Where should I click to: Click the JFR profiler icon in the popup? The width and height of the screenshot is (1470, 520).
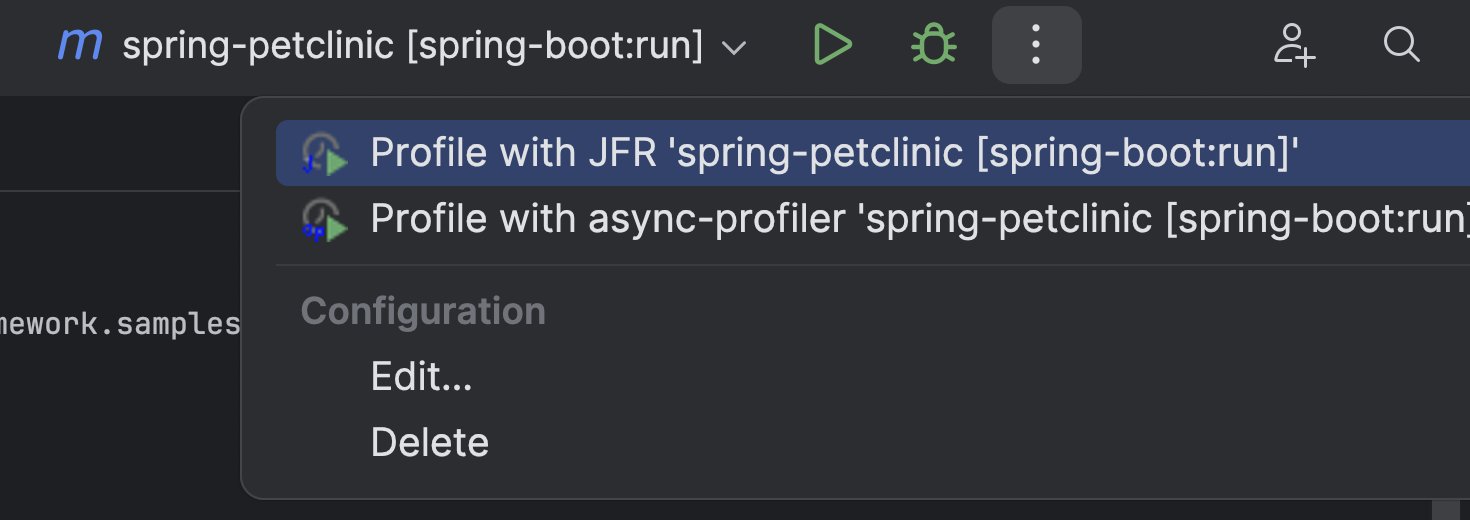tap(324, 154)
